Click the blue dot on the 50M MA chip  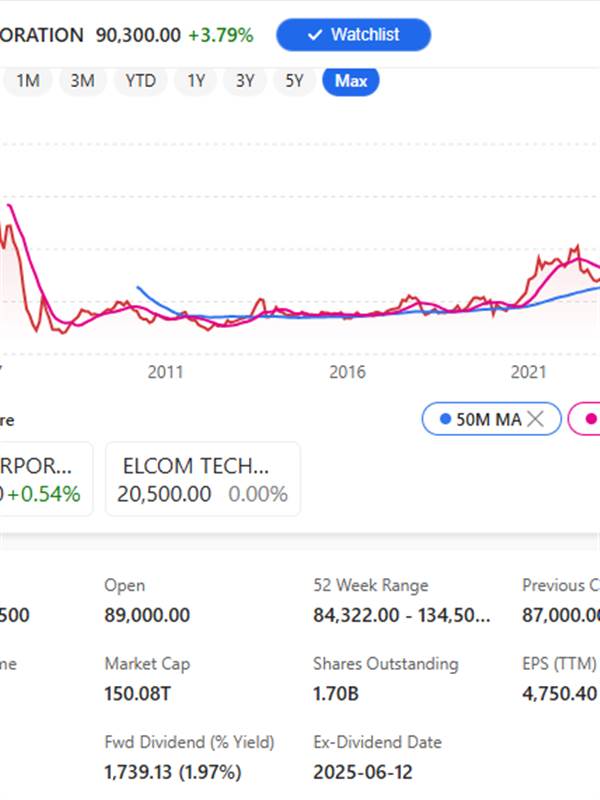pyautogui.click(x=444, y=420)
